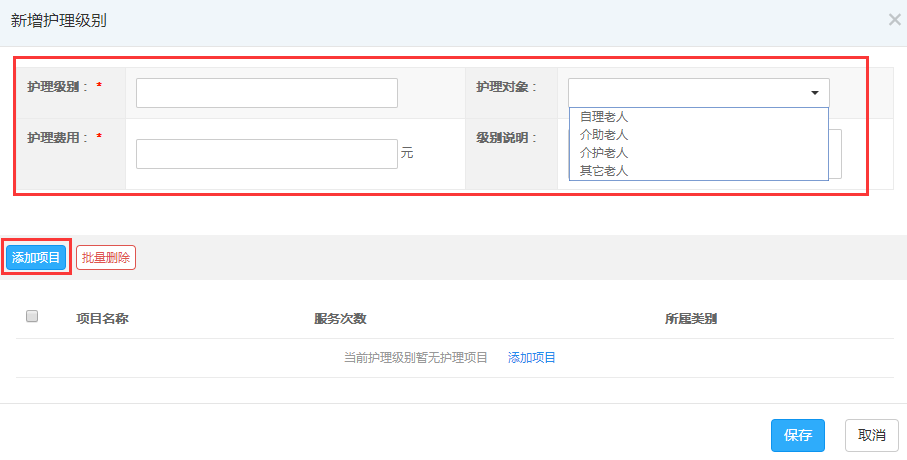This screenshot has height=460, width=907.
Task: Select 自理老人 from the dropdown list
Action: (x=604, y=117)
